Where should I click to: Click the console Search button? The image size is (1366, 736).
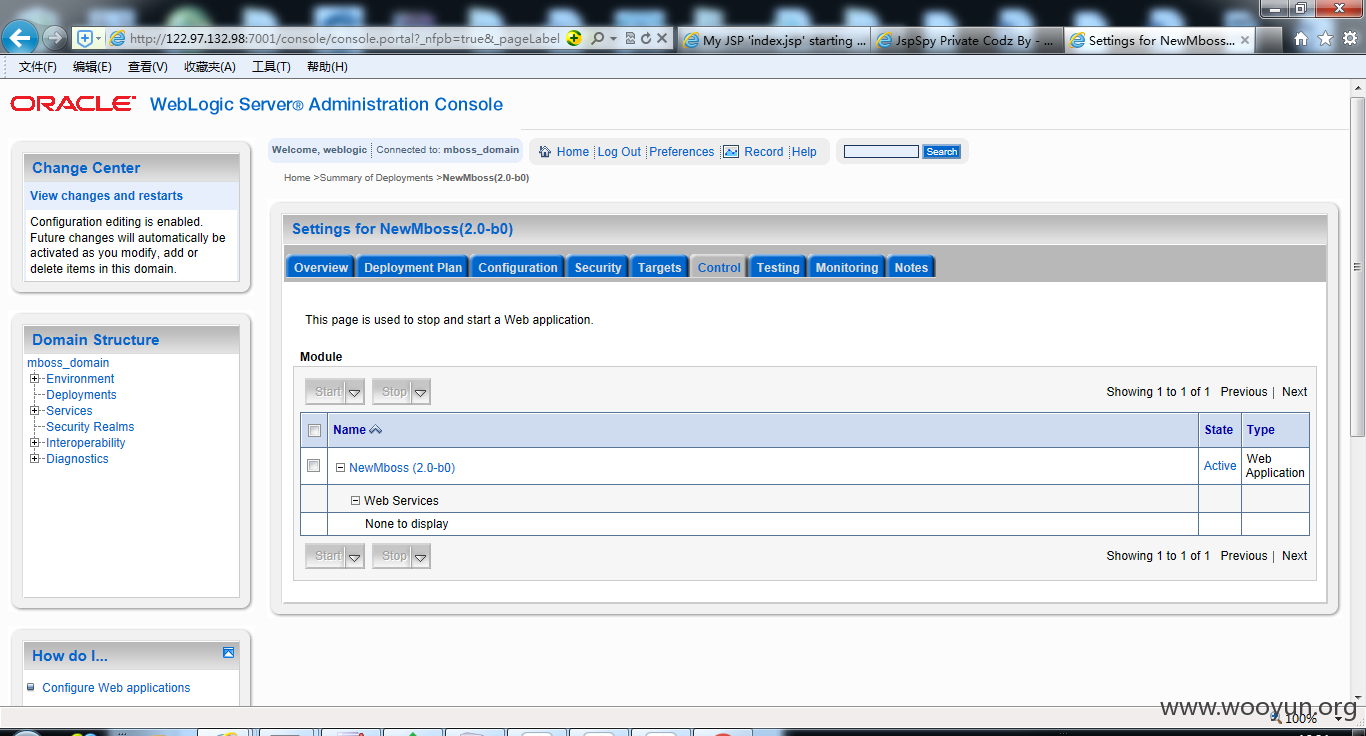[941, 152]
